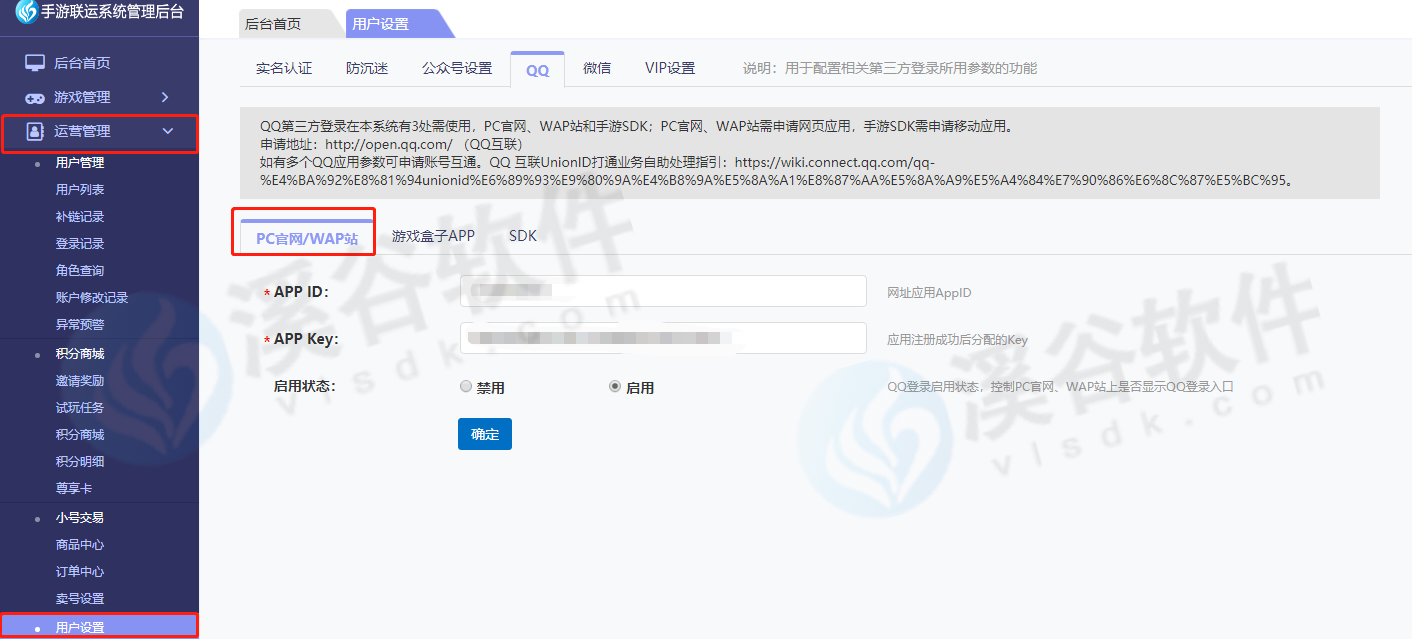1412x639 pixels.
Task: Open 用户列表 in the sidebar
Action: (80, 190)
